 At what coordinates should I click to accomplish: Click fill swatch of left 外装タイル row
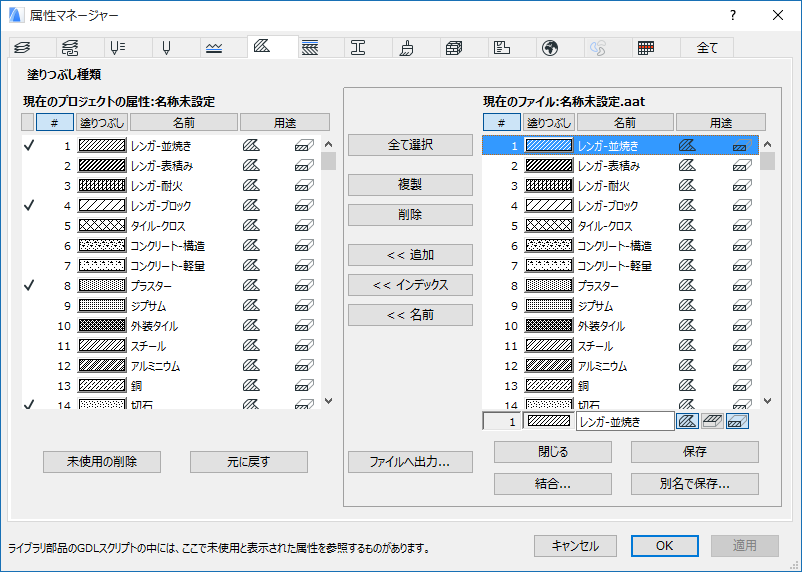[x=102, y=325]
